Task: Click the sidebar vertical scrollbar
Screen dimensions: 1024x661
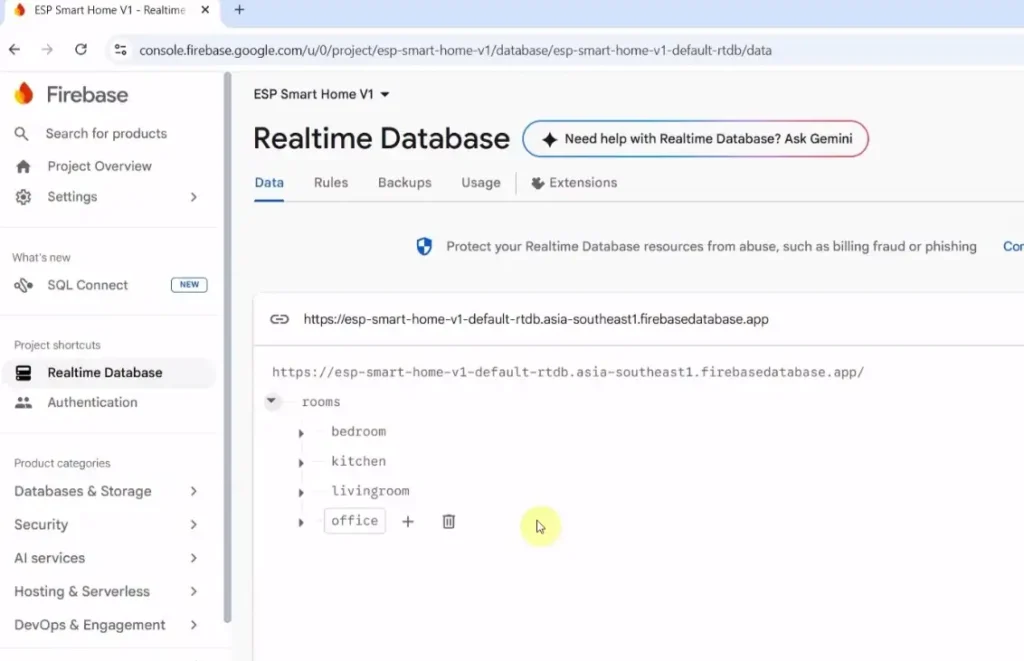Action: (x=227, y=346)
